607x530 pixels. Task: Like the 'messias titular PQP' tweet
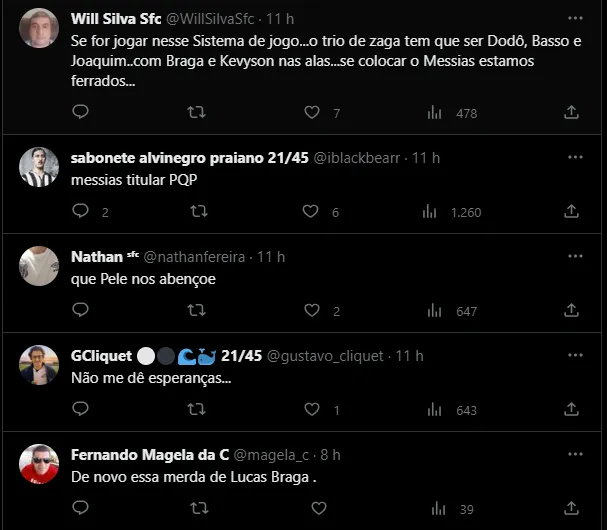pos(311,211)
